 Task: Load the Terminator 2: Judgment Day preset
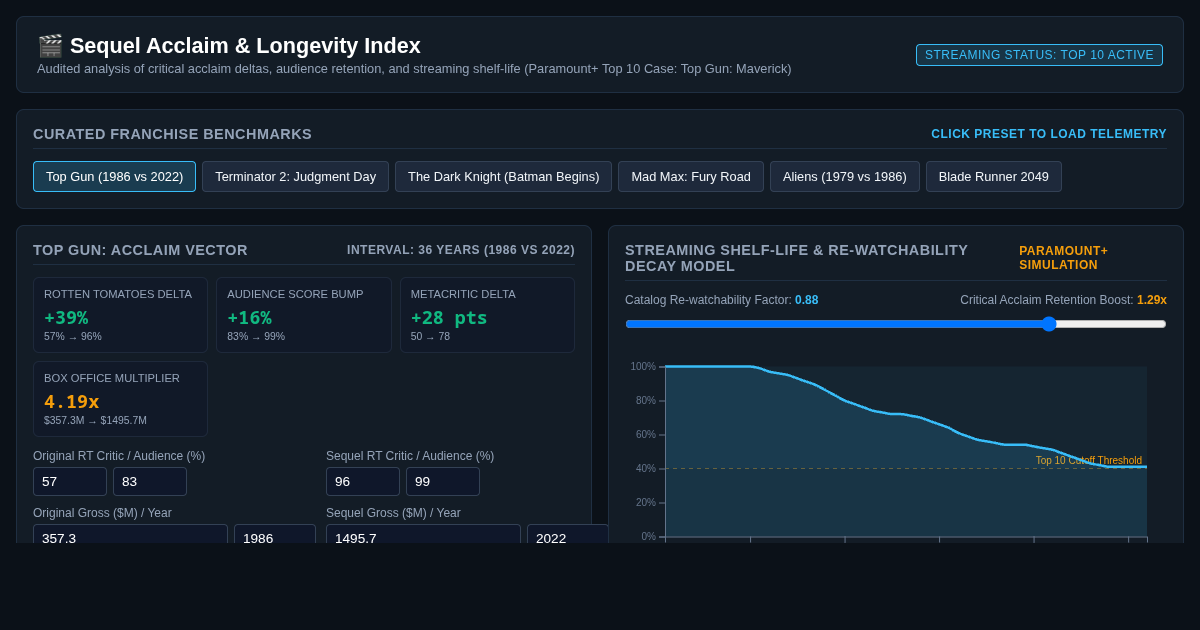(295, 177)
